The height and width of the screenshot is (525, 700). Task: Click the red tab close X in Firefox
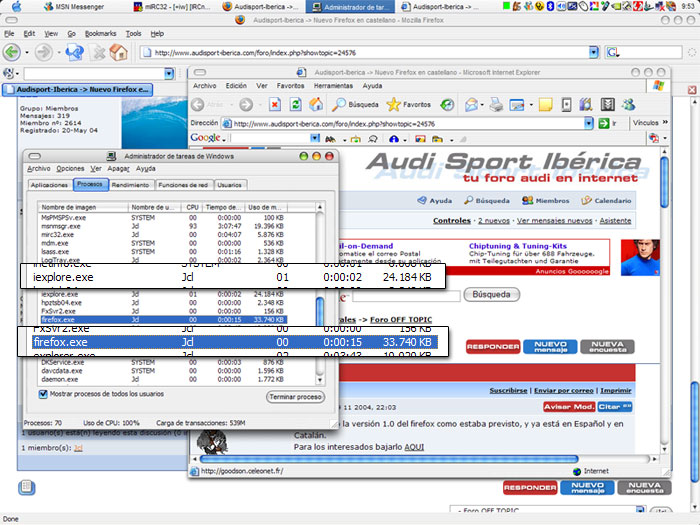click(x=692, y=90)
